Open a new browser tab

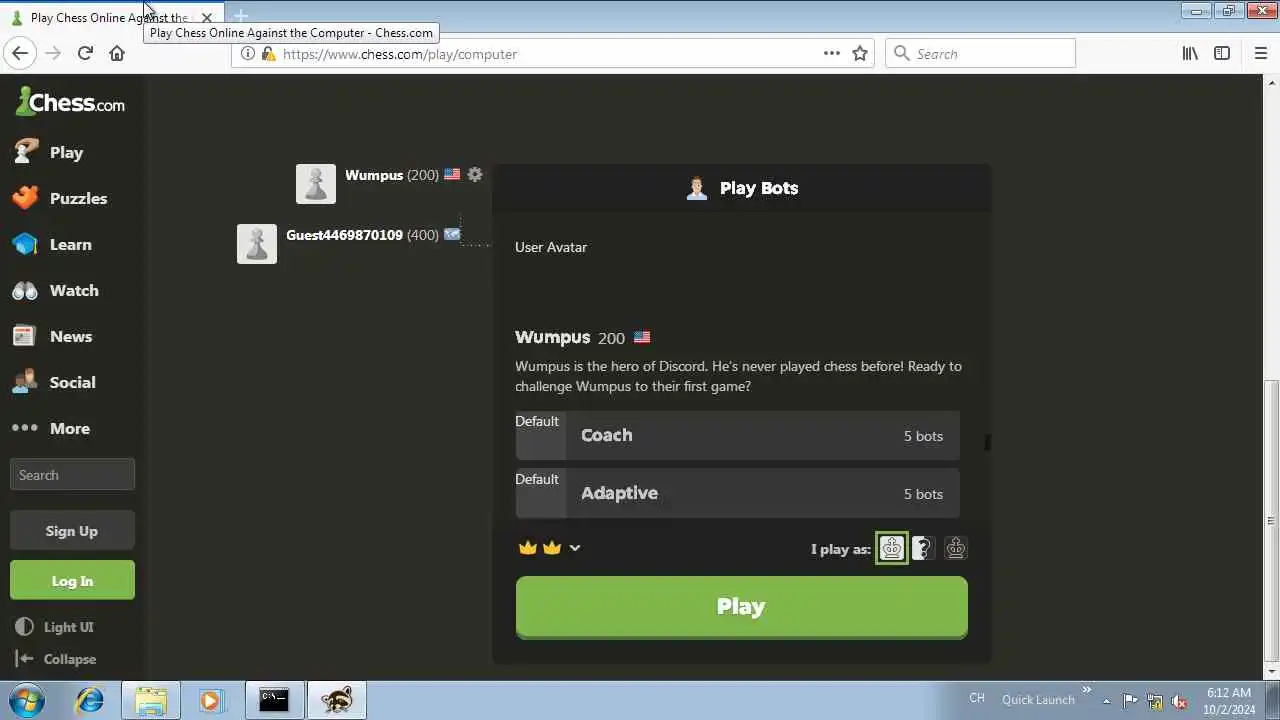click(241, 17)
